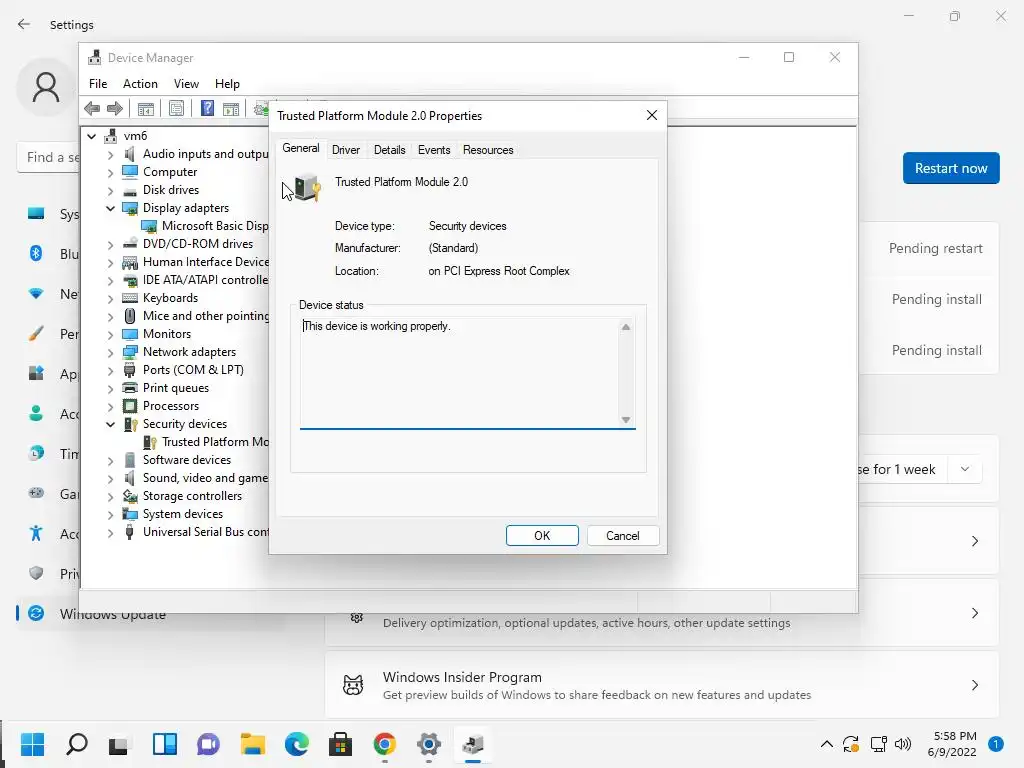
Task: Expand Audio inputs and outputs node
Action: click(110, 155)
